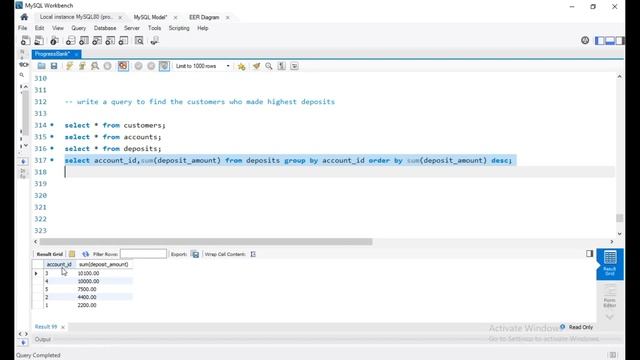Open a script file in this editor

(41, 66)
